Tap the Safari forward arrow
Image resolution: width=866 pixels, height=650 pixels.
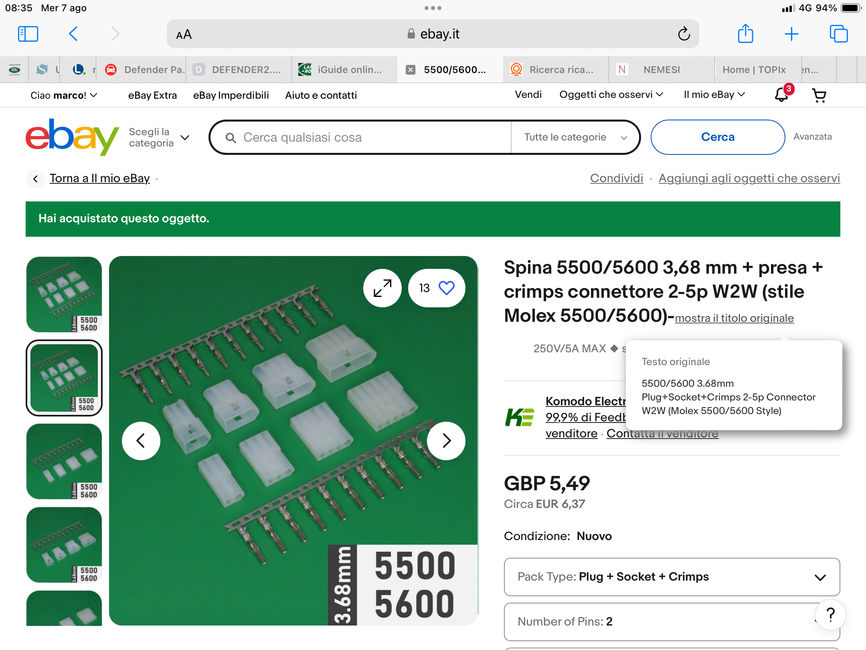coord(115,34)
